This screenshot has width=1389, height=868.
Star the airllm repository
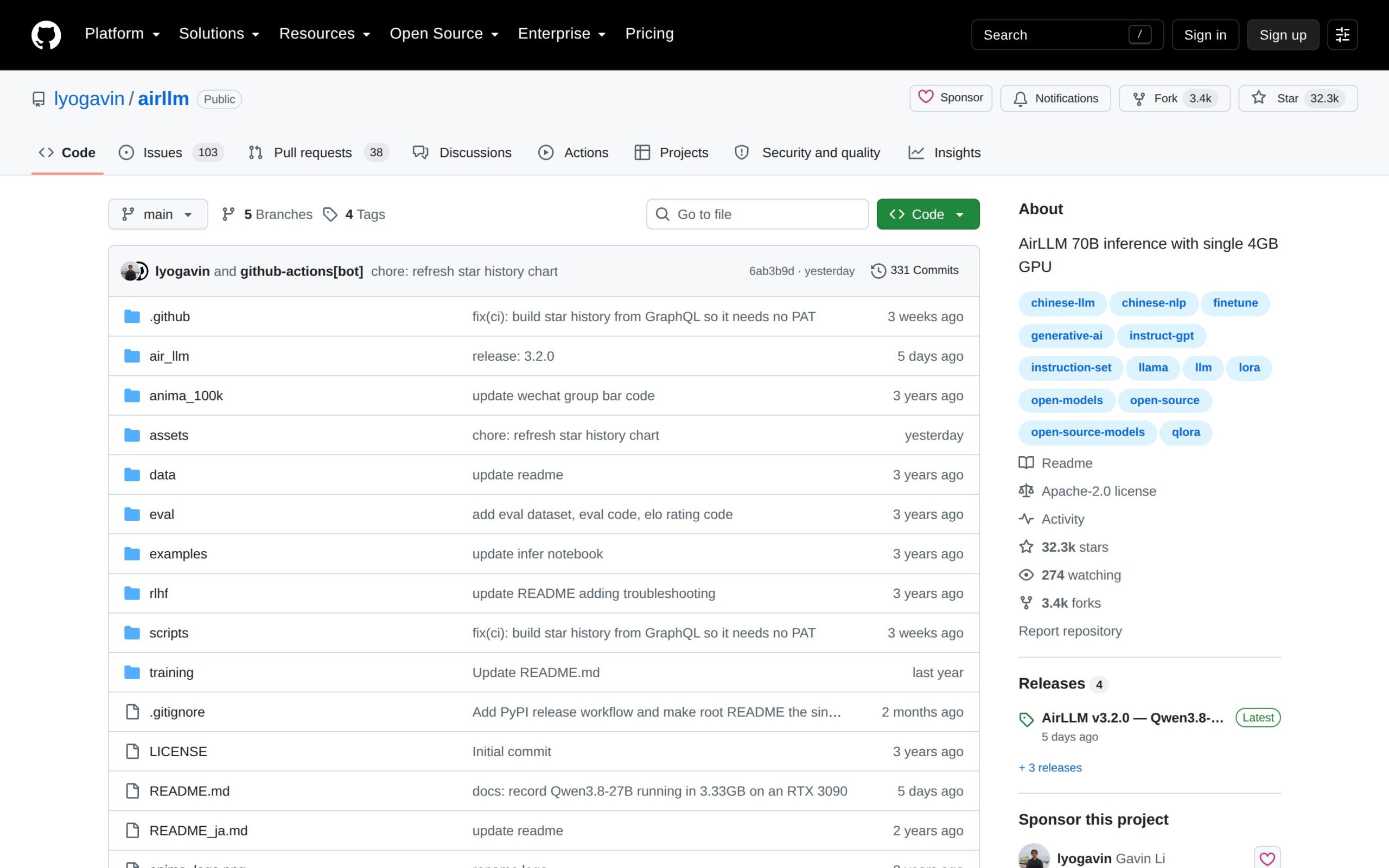[1298, 98]
